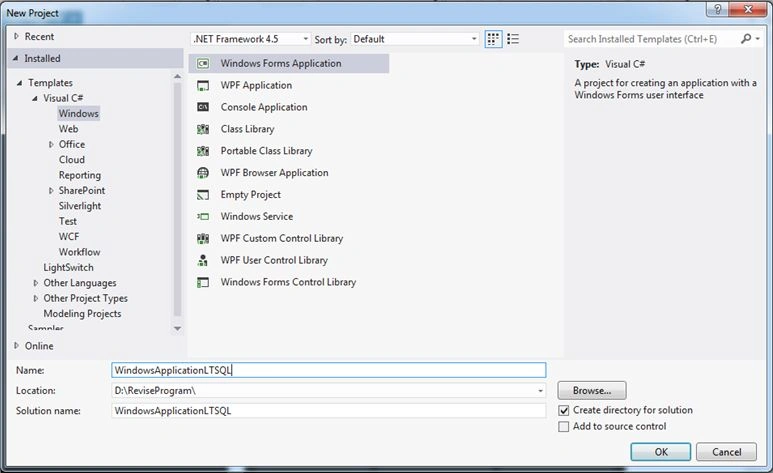
Task: Choose the WPF User Control Library name
Action: tap(274, 260)
